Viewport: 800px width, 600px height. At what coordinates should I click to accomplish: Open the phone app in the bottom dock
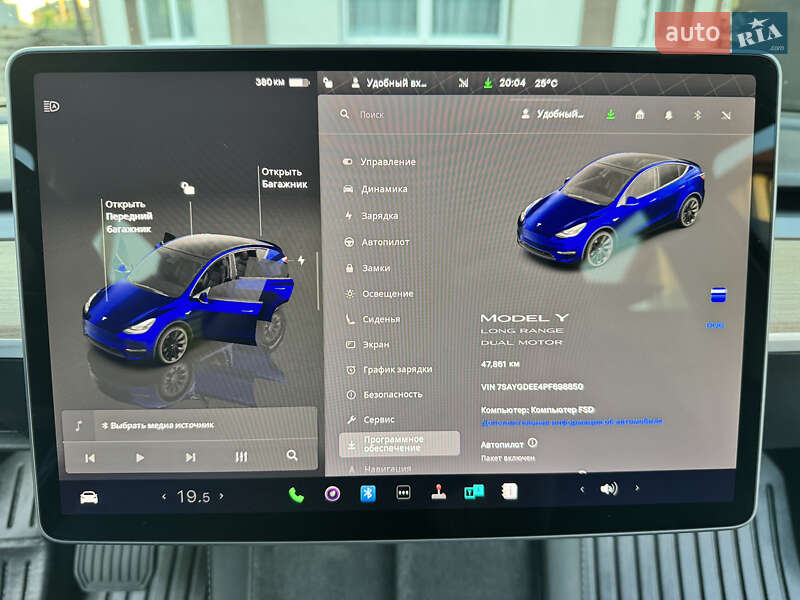point(294,493)
